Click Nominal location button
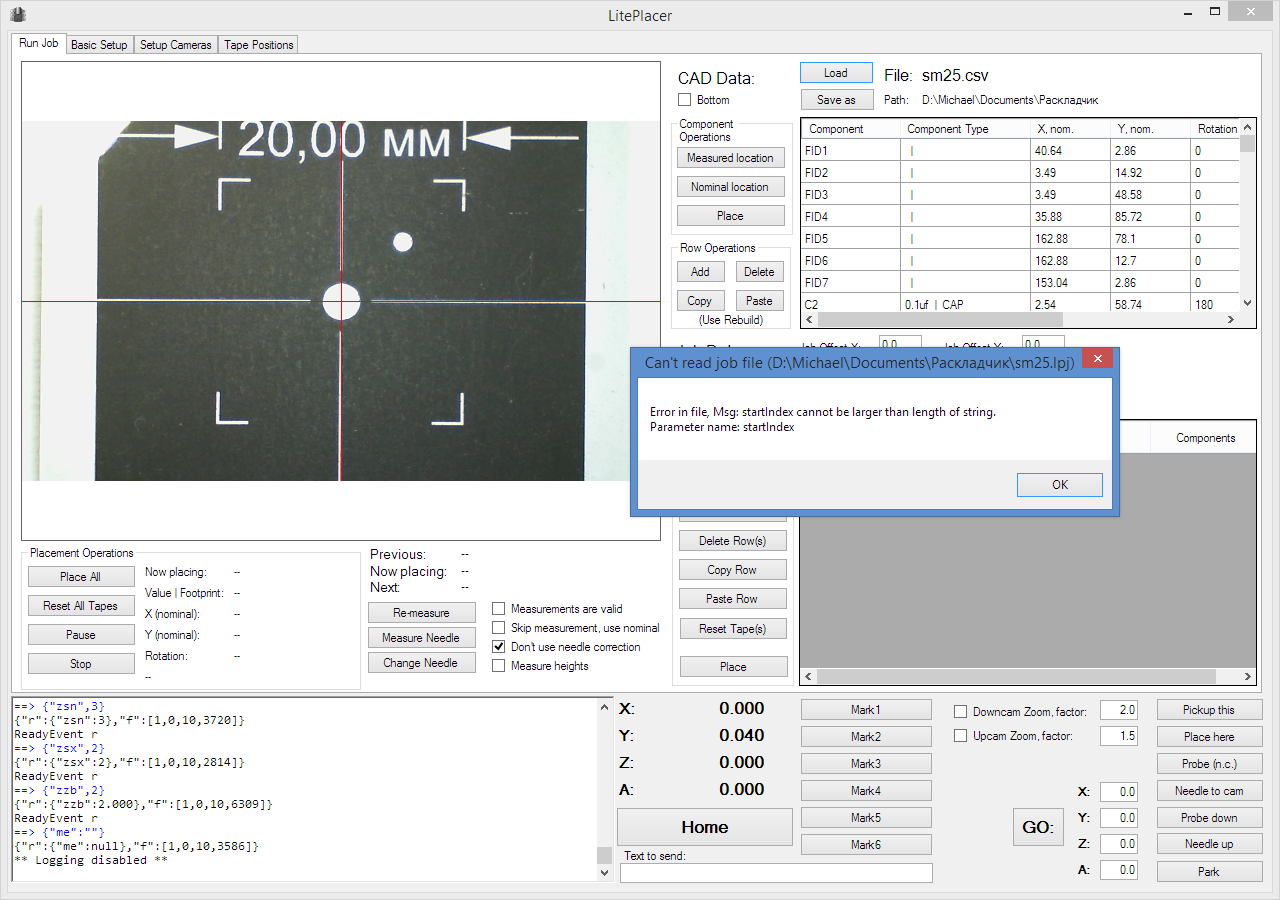 click(730, 187)
